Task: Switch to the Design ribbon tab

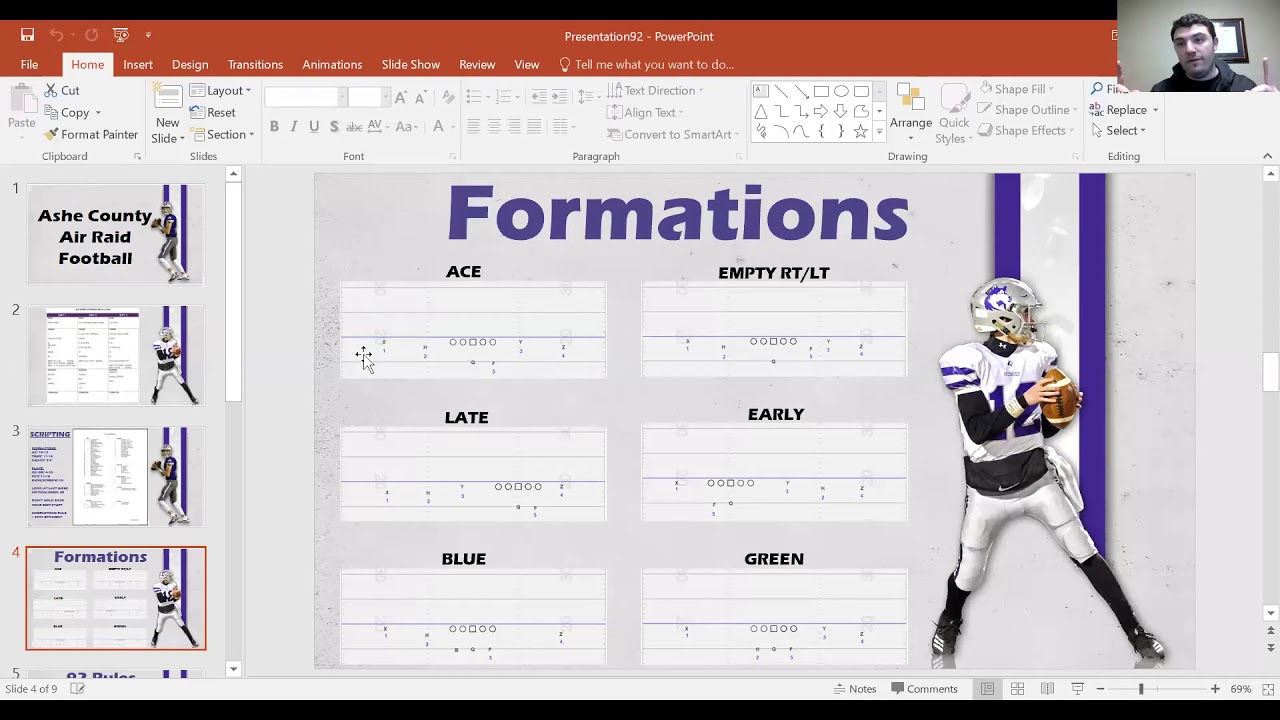Action: pos(190,64)
